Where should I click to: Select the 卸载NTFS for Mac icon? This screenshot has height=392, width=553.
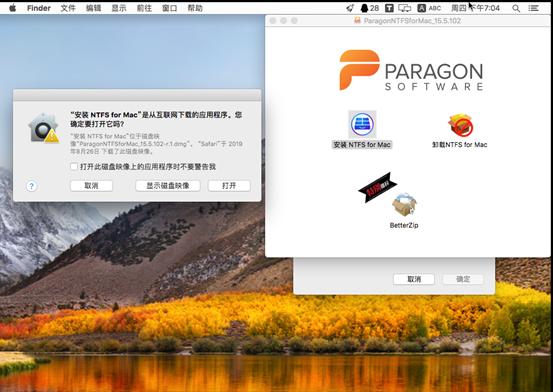pos(460,125)
